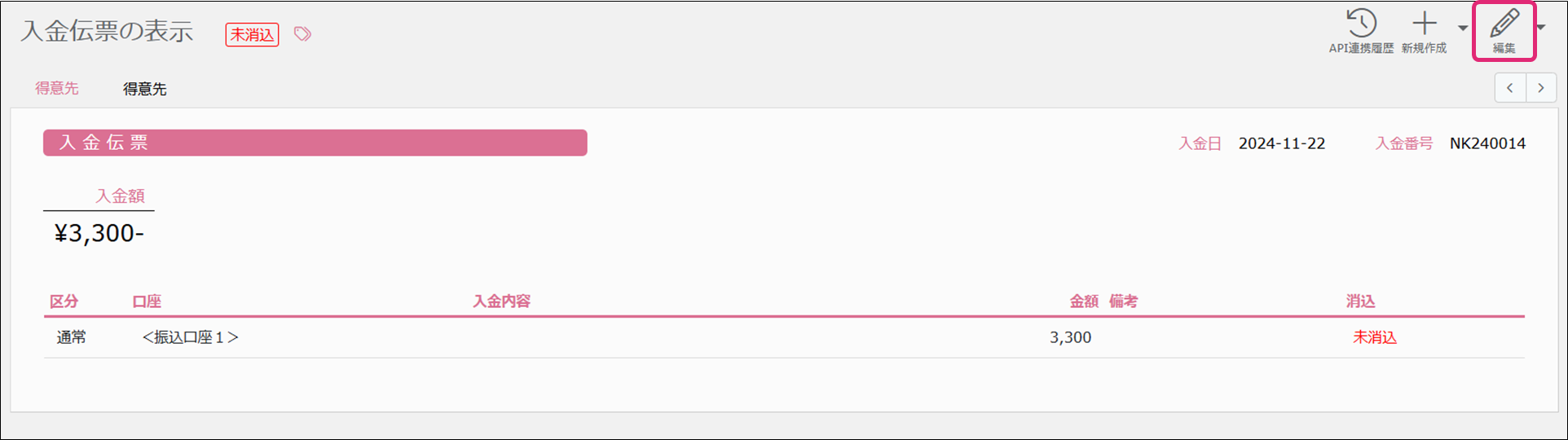Click the 入金番号 value NK240014
This screenshot has height=440, width=1568.
1487,143
